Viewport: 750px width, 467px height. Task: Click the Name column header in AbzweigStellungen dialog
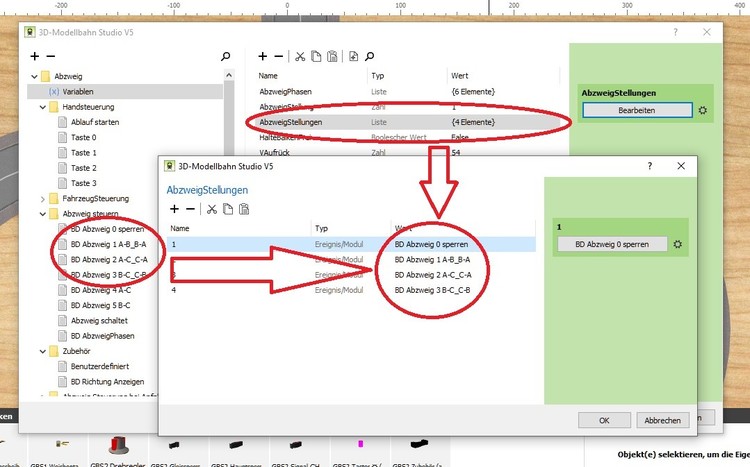(180, 228)
